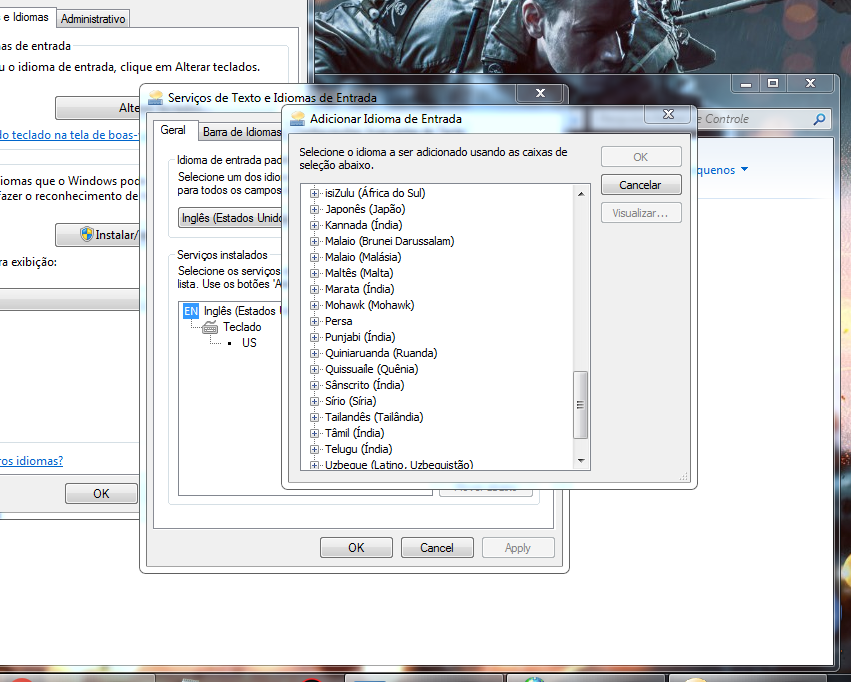Maximize the Control Panel window
Image resolution: width=851 pixels, height=682 pixels.
773,83
